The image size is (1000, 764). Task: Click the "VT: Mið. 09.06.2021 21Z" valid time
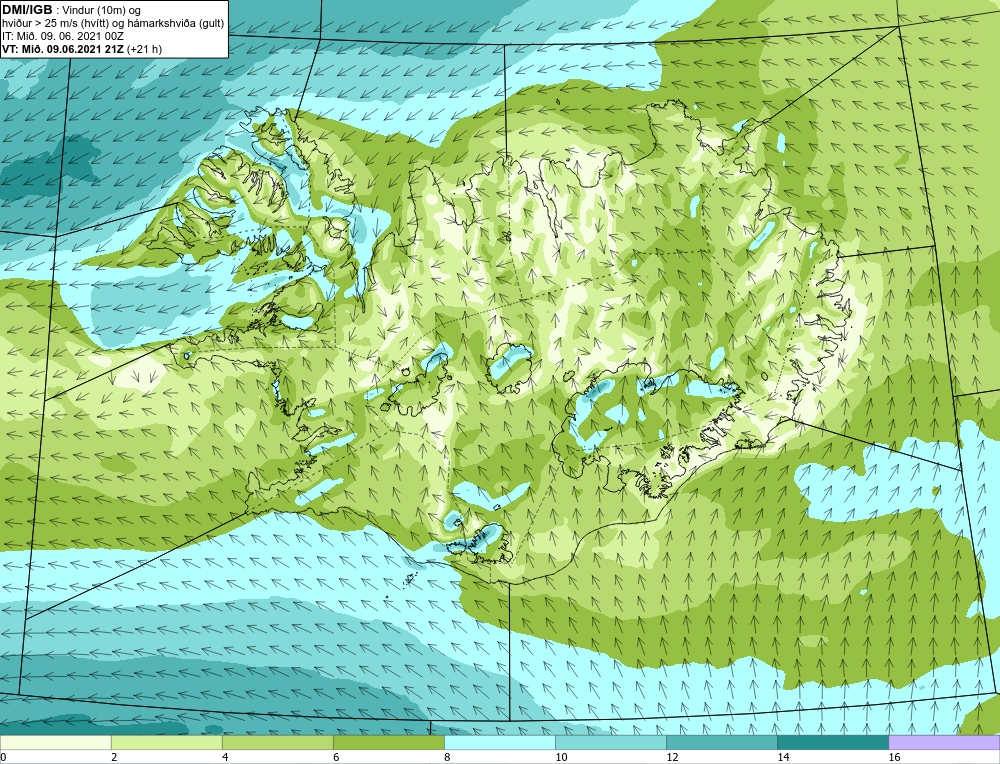click(63, 49)
